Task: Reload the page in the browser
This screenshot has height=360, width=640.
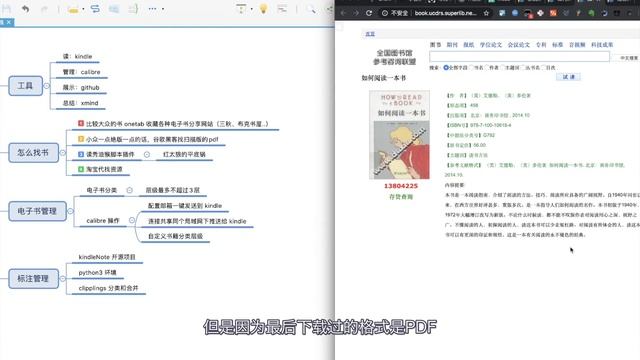Action: pyautogui.click(x=369, y=13)
